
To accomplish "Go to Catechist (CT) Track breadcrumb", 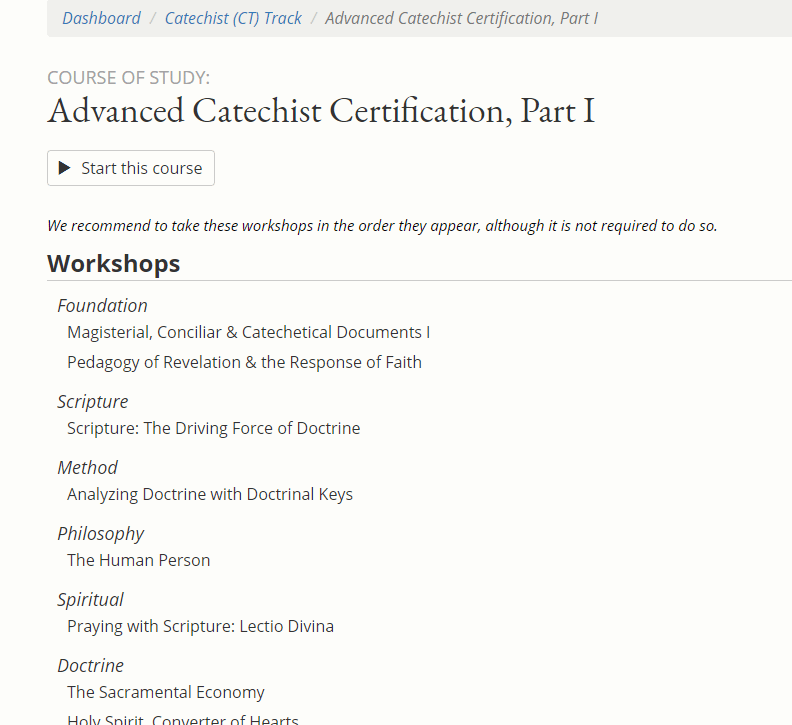I will [x=233, y=18].
